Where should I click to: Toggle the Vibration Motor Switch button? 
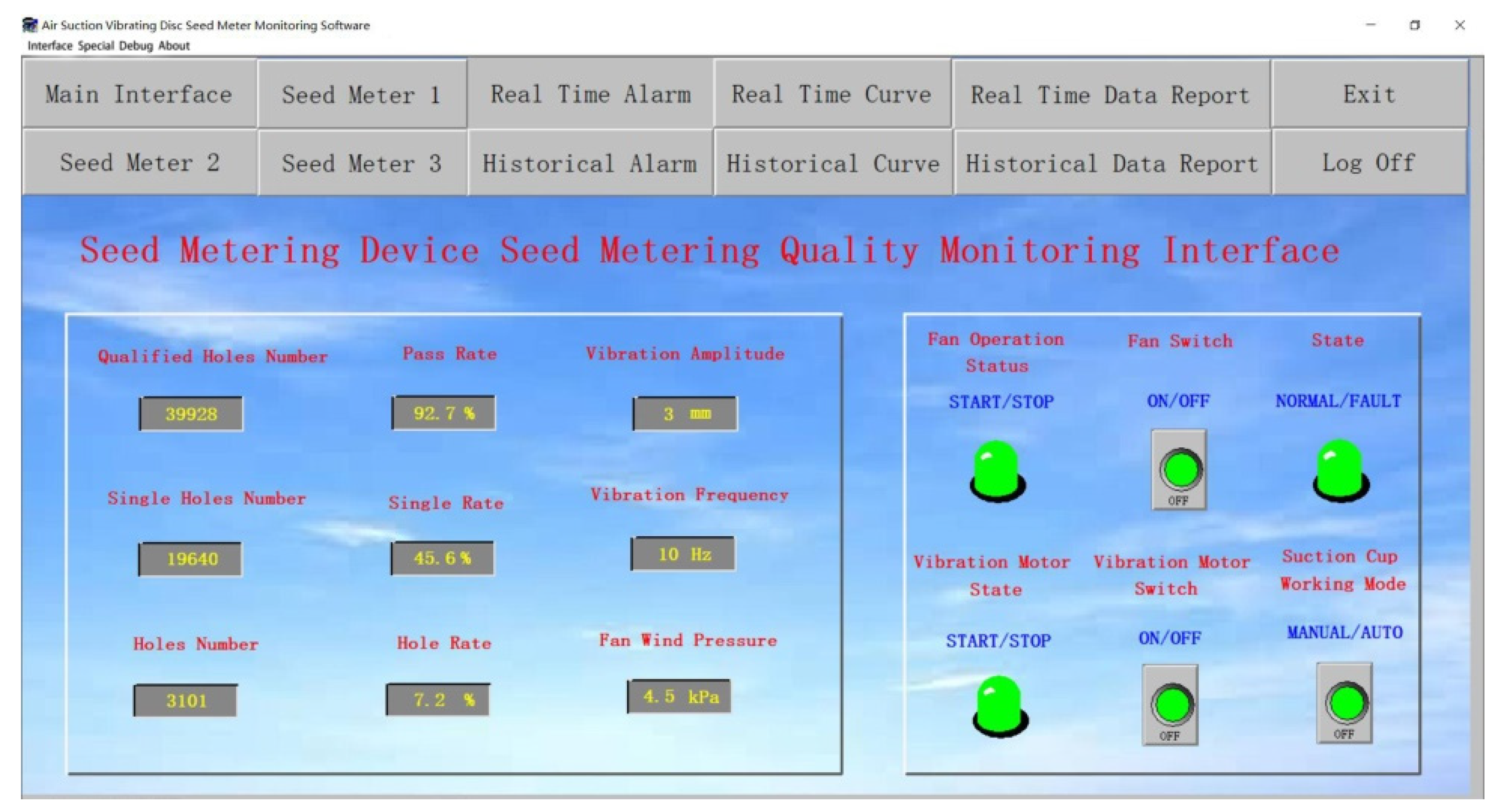[x=1171, y=704]
